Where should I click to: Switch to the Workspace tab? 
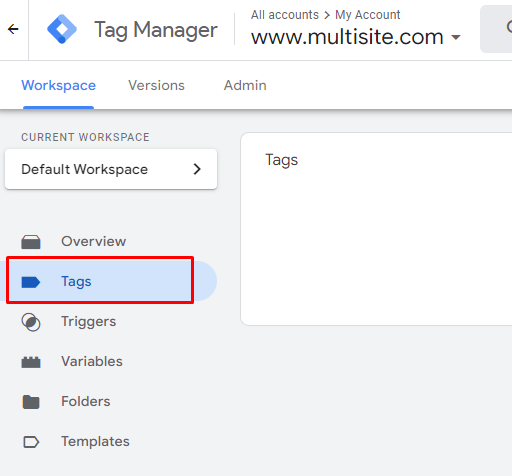point(59,85)
